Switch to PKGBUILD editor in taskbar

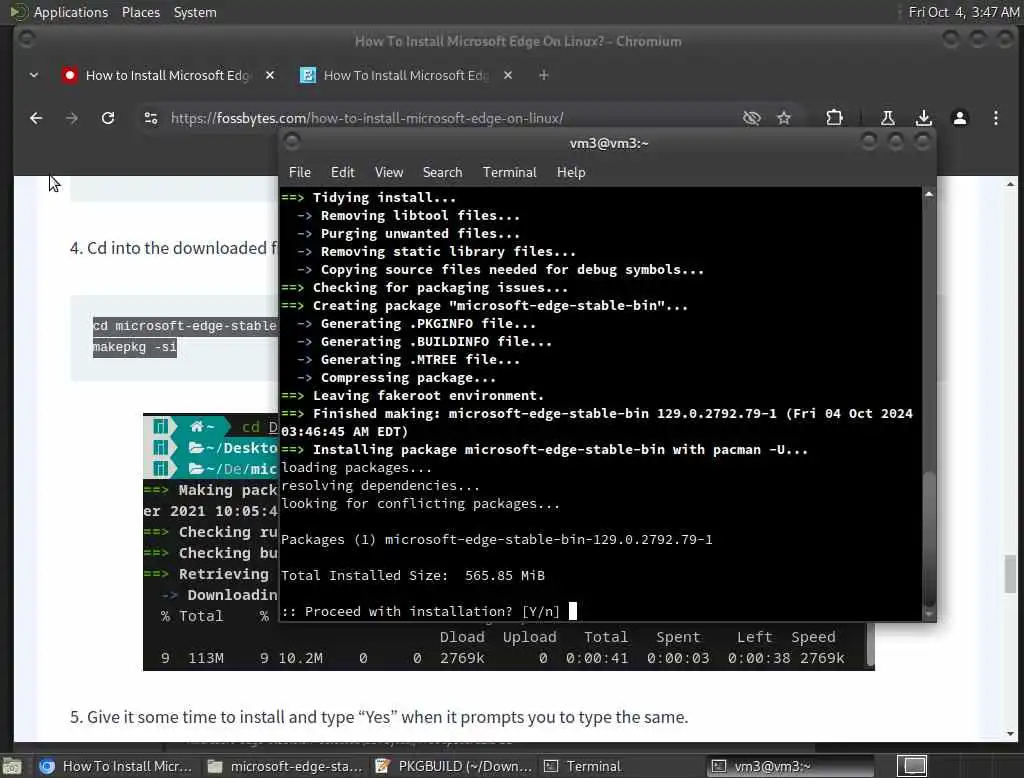455,766
